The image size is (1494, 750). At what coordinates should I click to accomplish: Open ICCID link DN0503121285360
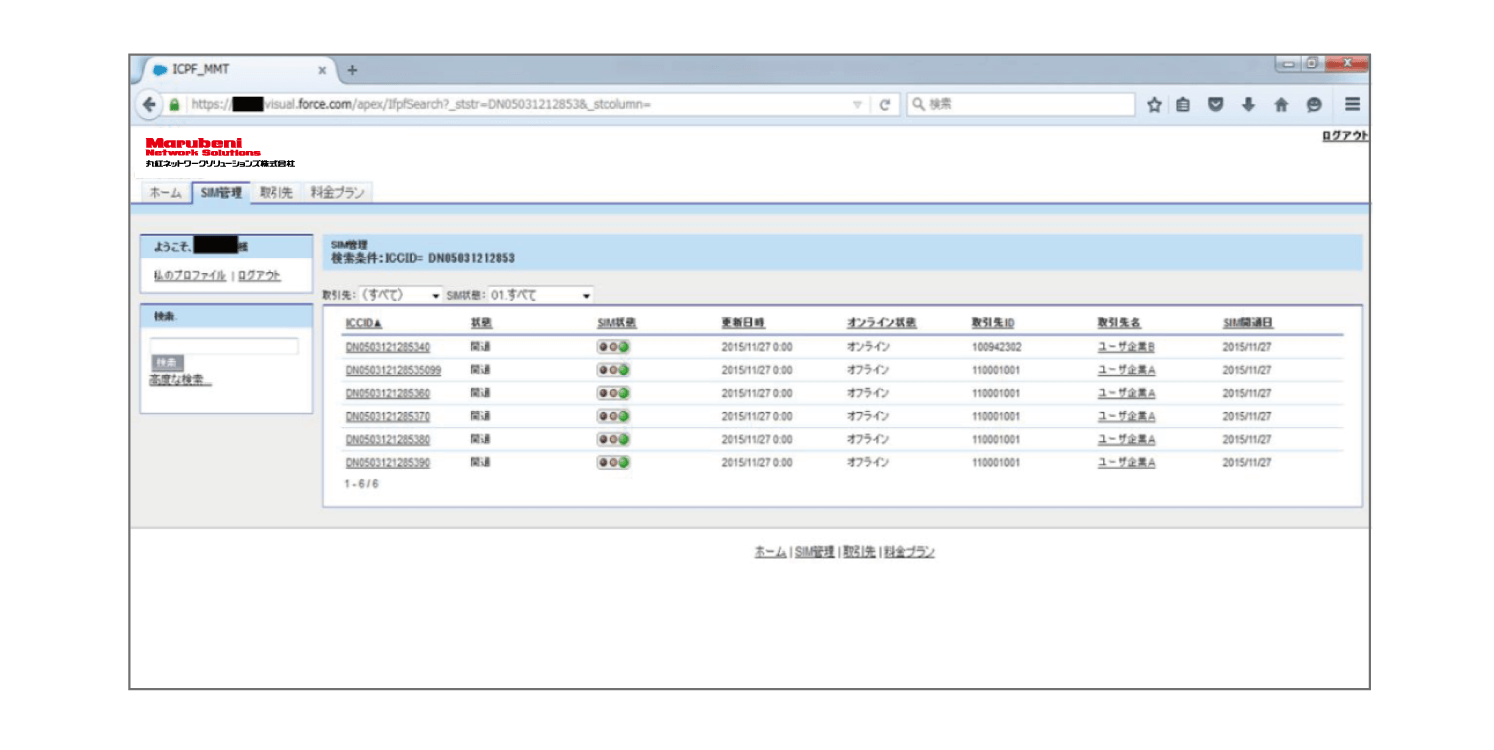point(388,393)
